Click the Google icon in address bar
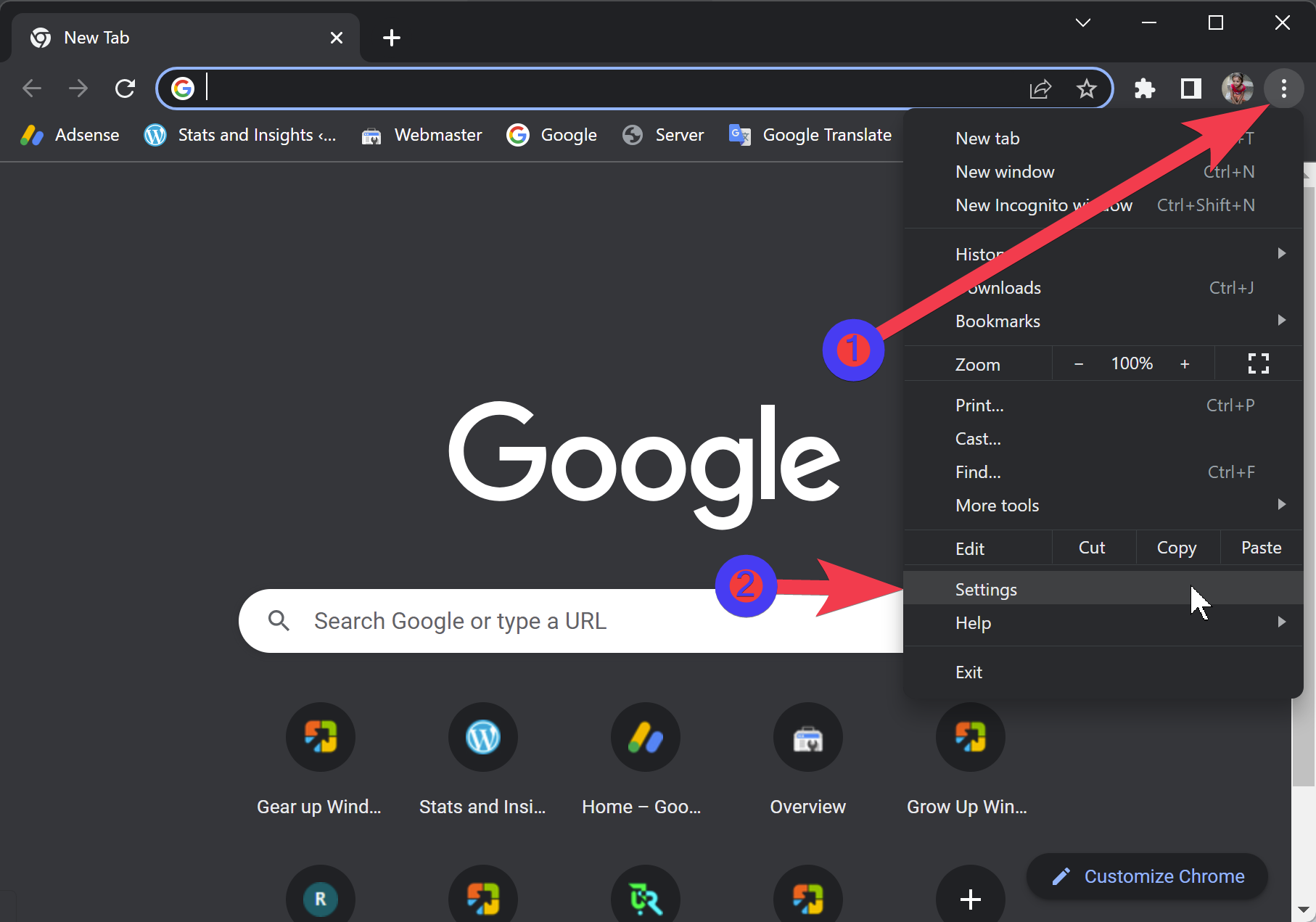Screen dimensions: 1316x922 coord(183,89)
